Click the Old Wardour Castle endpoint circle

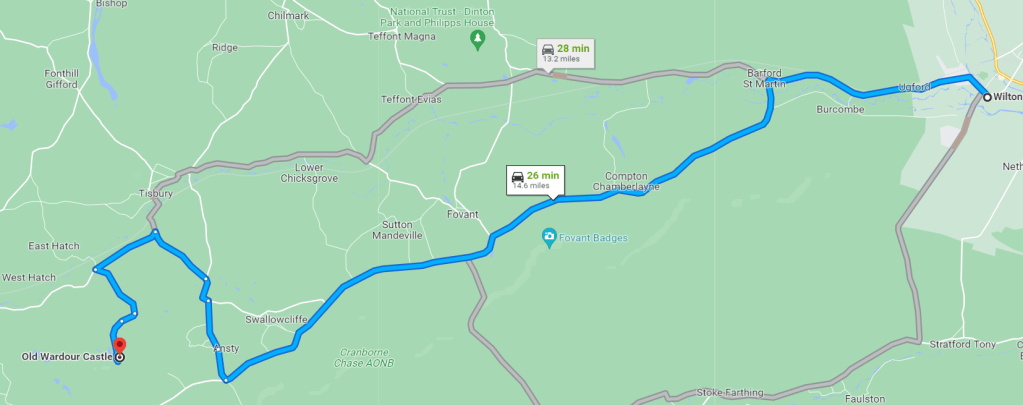pos(119,357)
